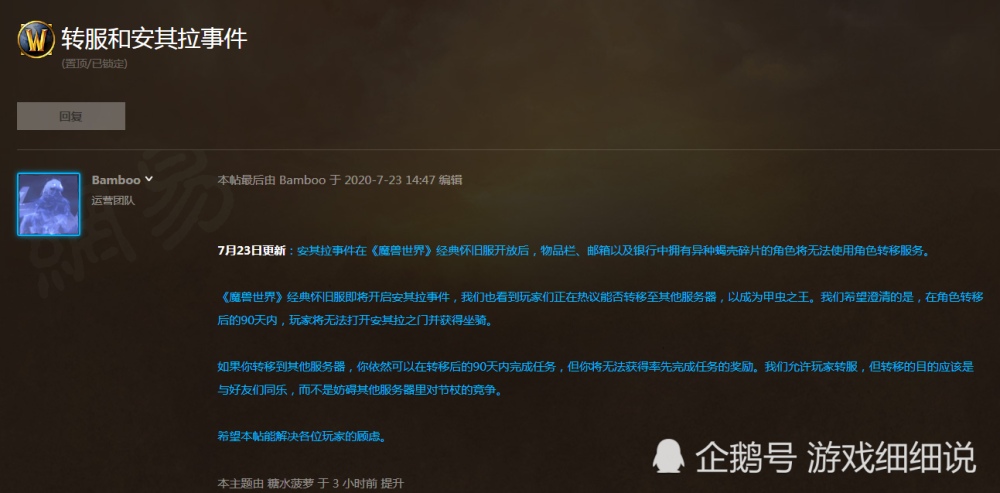This screenshot has height=493, width=1000.
Task: Click Bamboo's name in the last-edited line
Action: click(302, 180)
